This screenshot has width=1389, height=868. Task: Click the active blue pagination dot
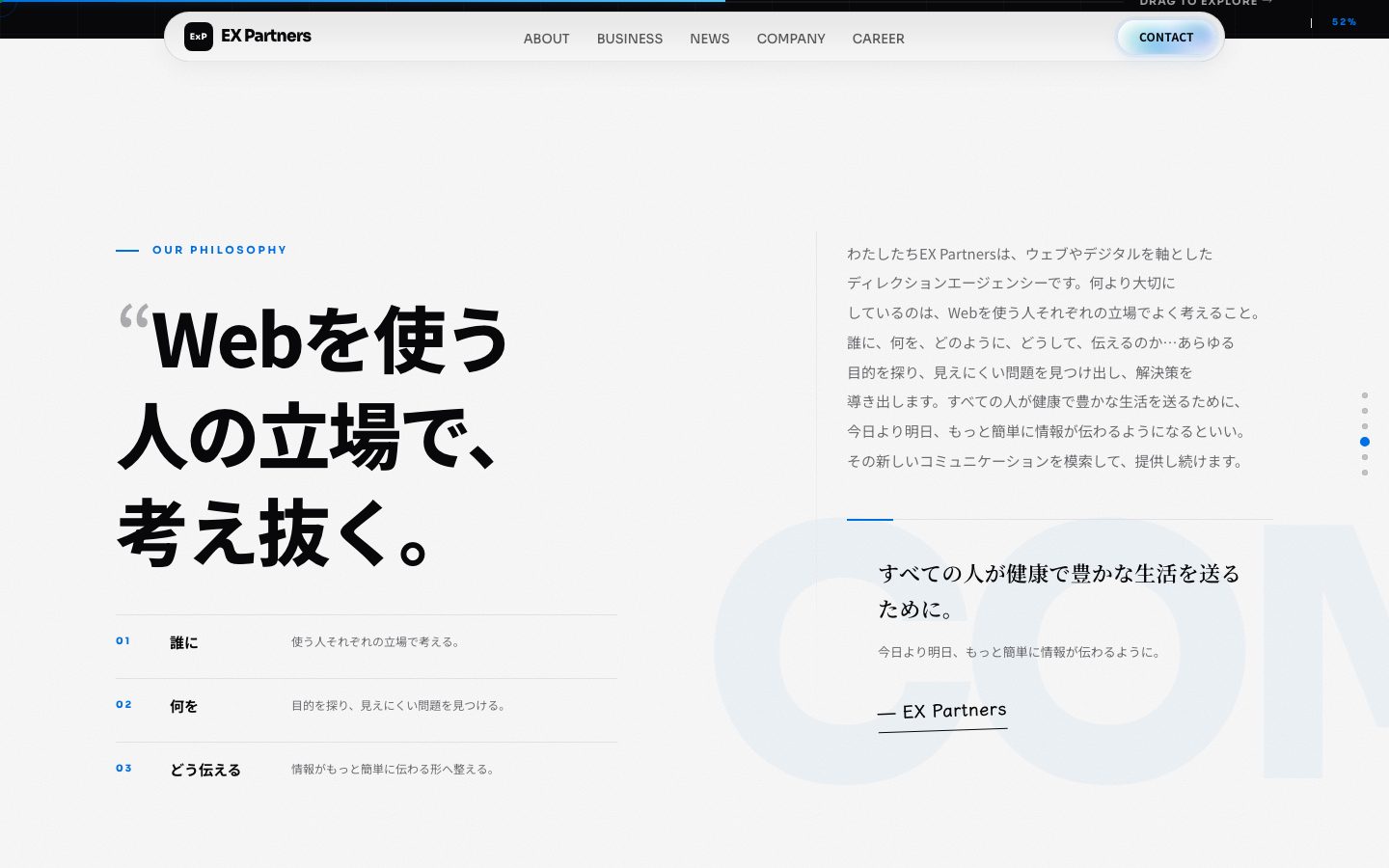[1365, 442]
